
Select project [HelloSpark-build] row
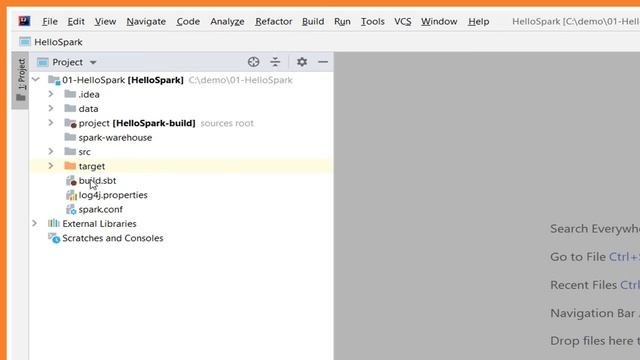(x=182, y=123)
